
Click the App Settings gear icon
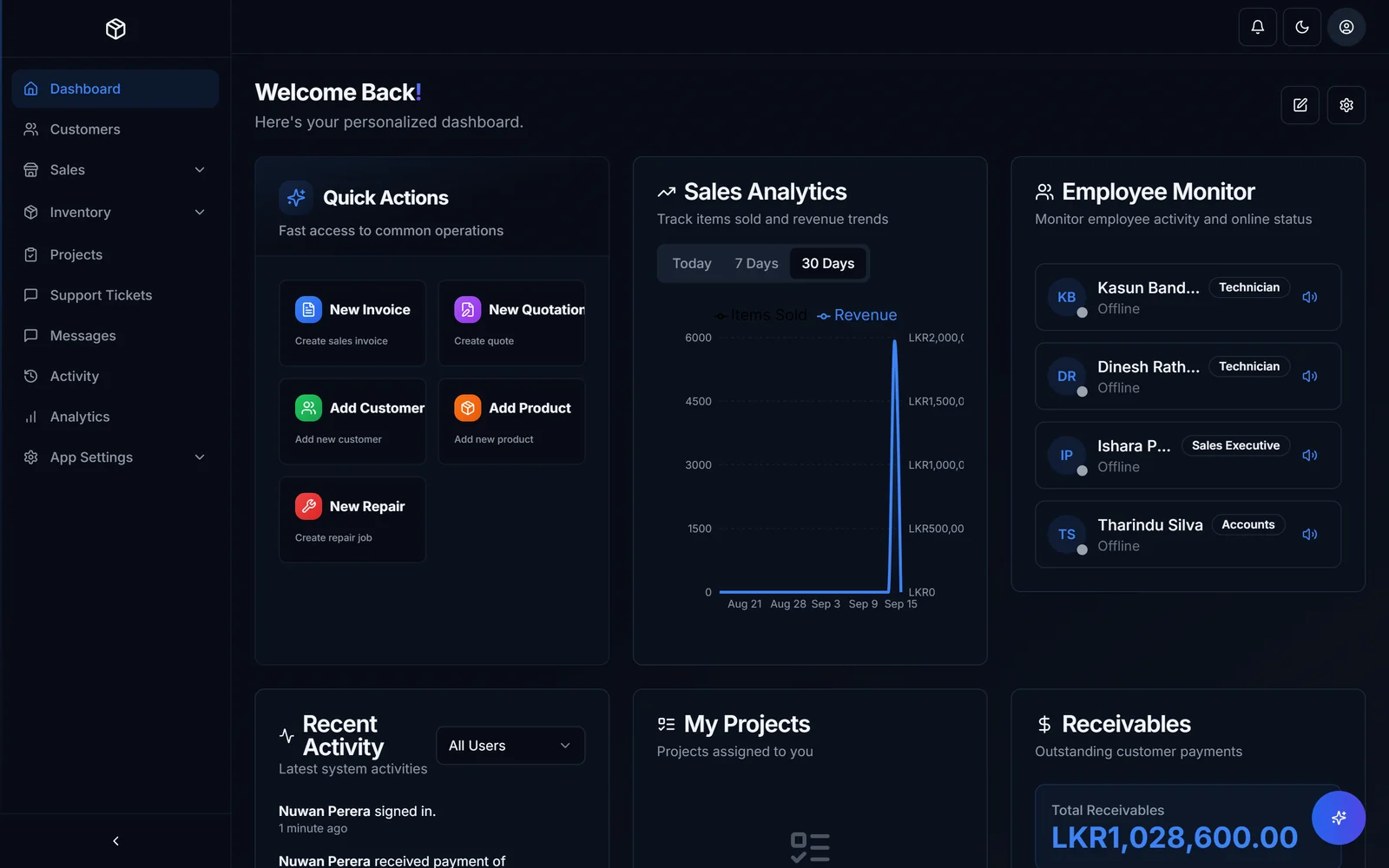tap(31, 457)
